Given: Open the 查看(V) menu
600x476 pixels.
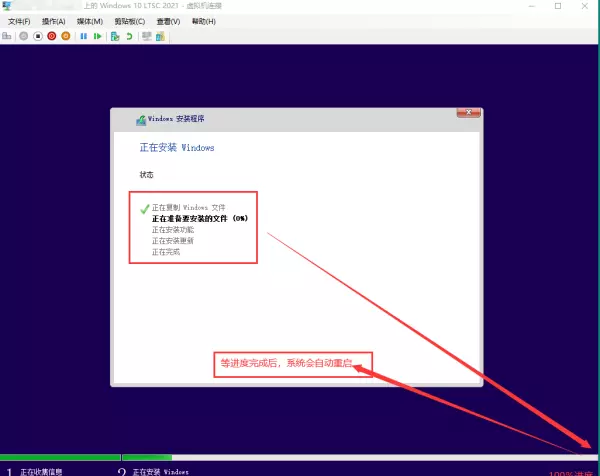Looking at the screenshot, I should click(x=168, y=21).
